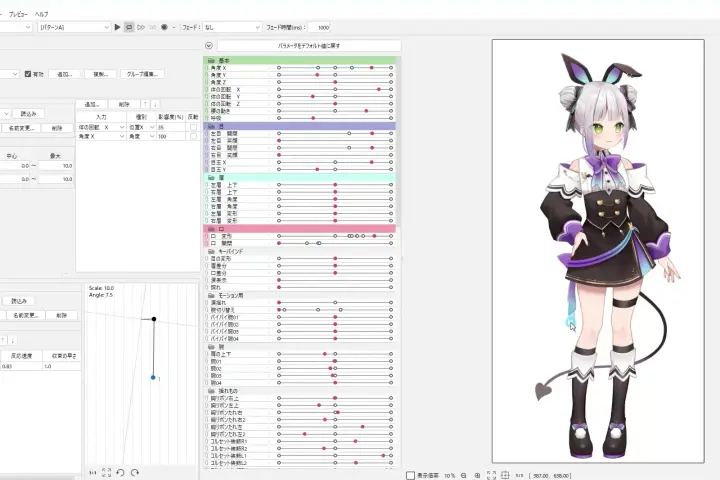The width and height of the screenshot is (720, 480).
Task: Open the ヘルプ menu
Action: pyautogui.click(x=41, y=14)
